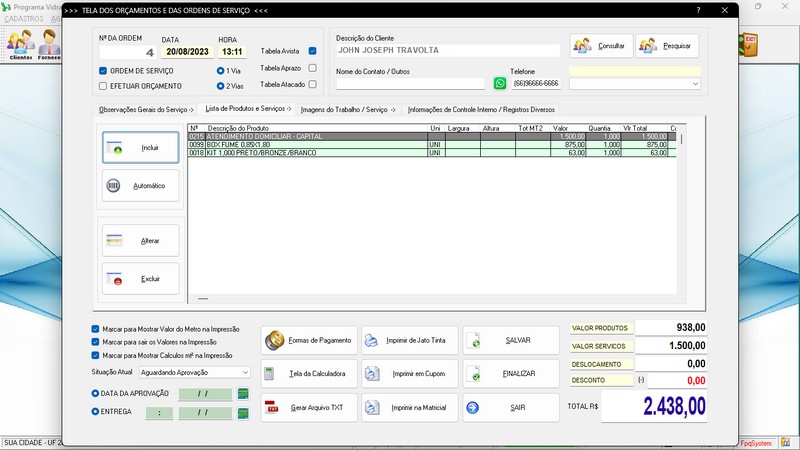Screen dimensions: 800x450
Task: Switch to Observações Gerais do Serviço tab
Action: coord(146,109)
